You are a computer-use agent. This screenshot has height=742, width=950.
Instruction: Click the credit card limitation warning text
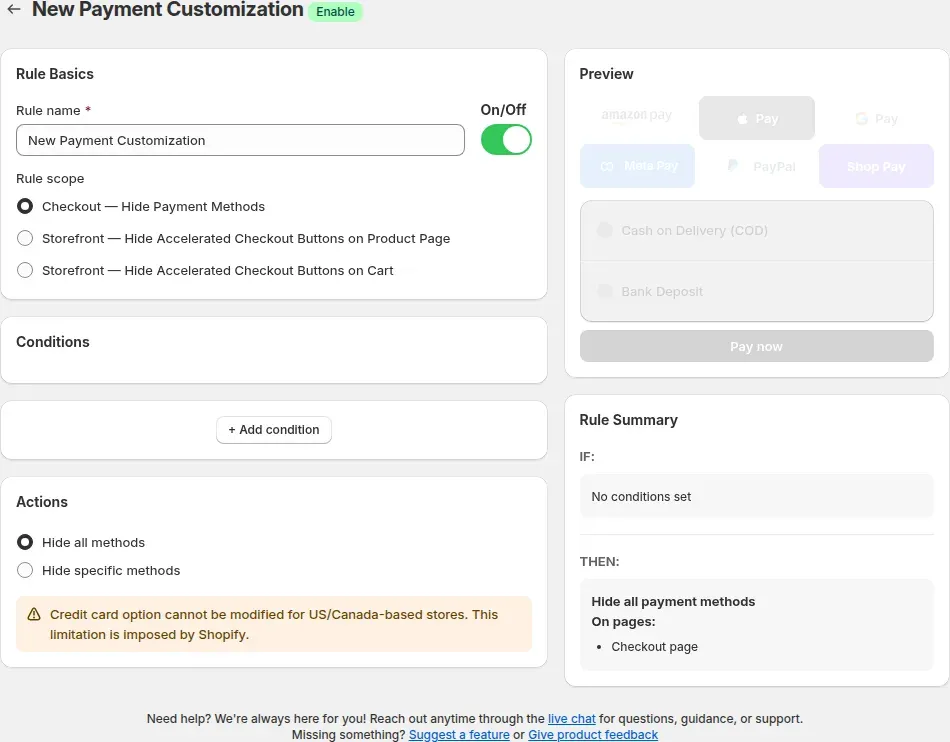[274, 624]
